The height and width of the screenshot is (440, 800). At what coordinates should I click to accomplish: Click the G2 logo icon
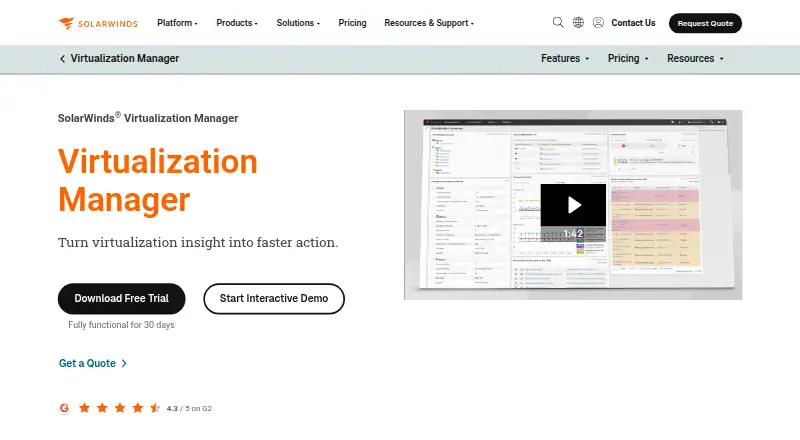tap(64, 408)
